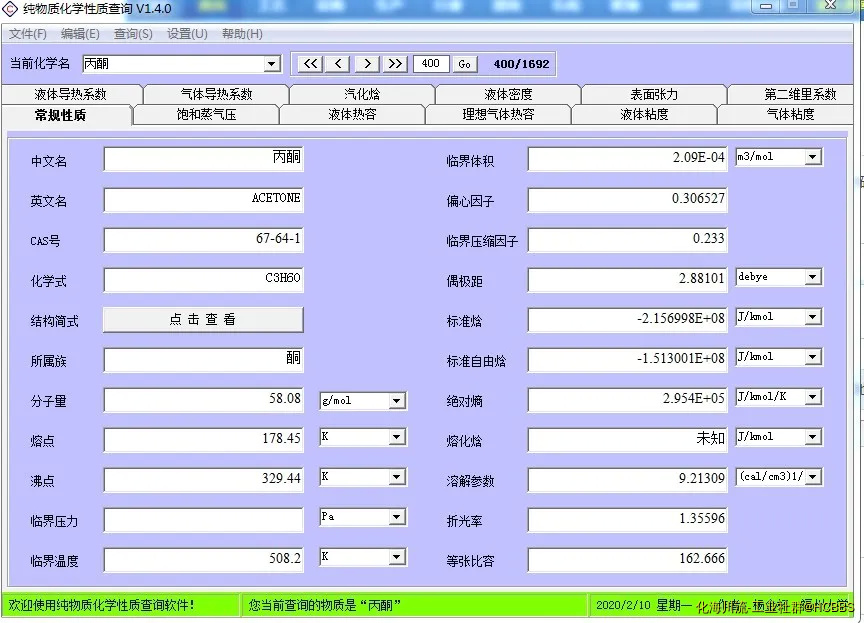Jump to the last record with >> button
This screenshot has height=623, width=864.
coord(395,64)
